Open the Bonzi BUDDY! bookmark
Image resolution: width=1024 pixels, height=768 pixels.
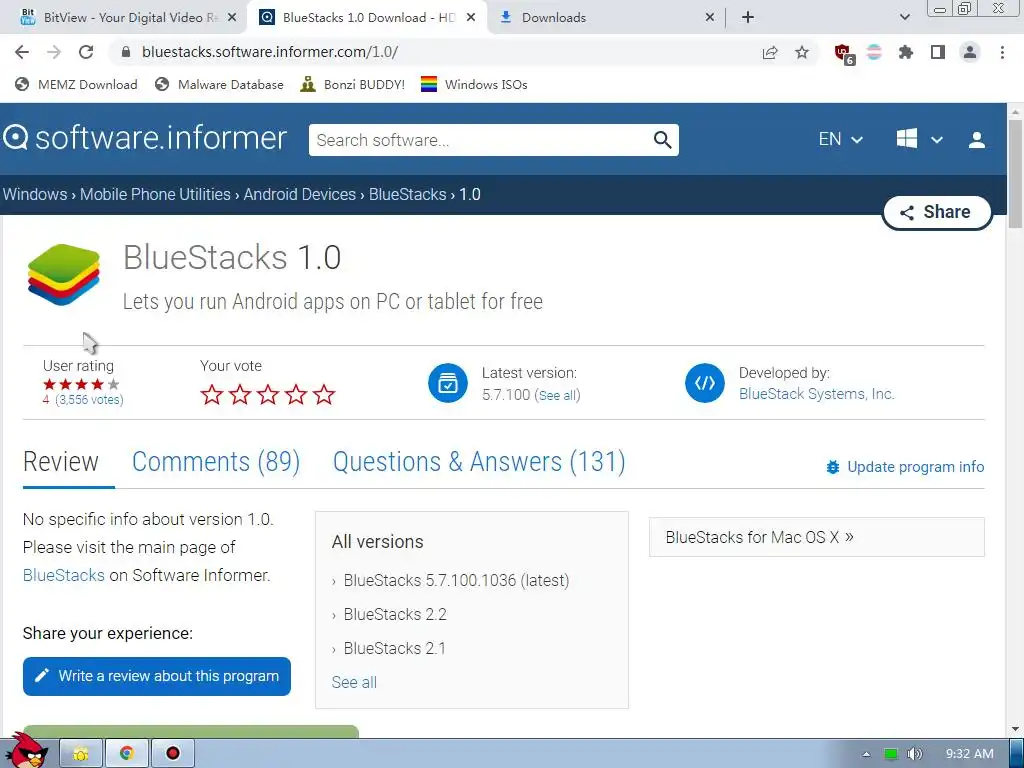(352, 84)
